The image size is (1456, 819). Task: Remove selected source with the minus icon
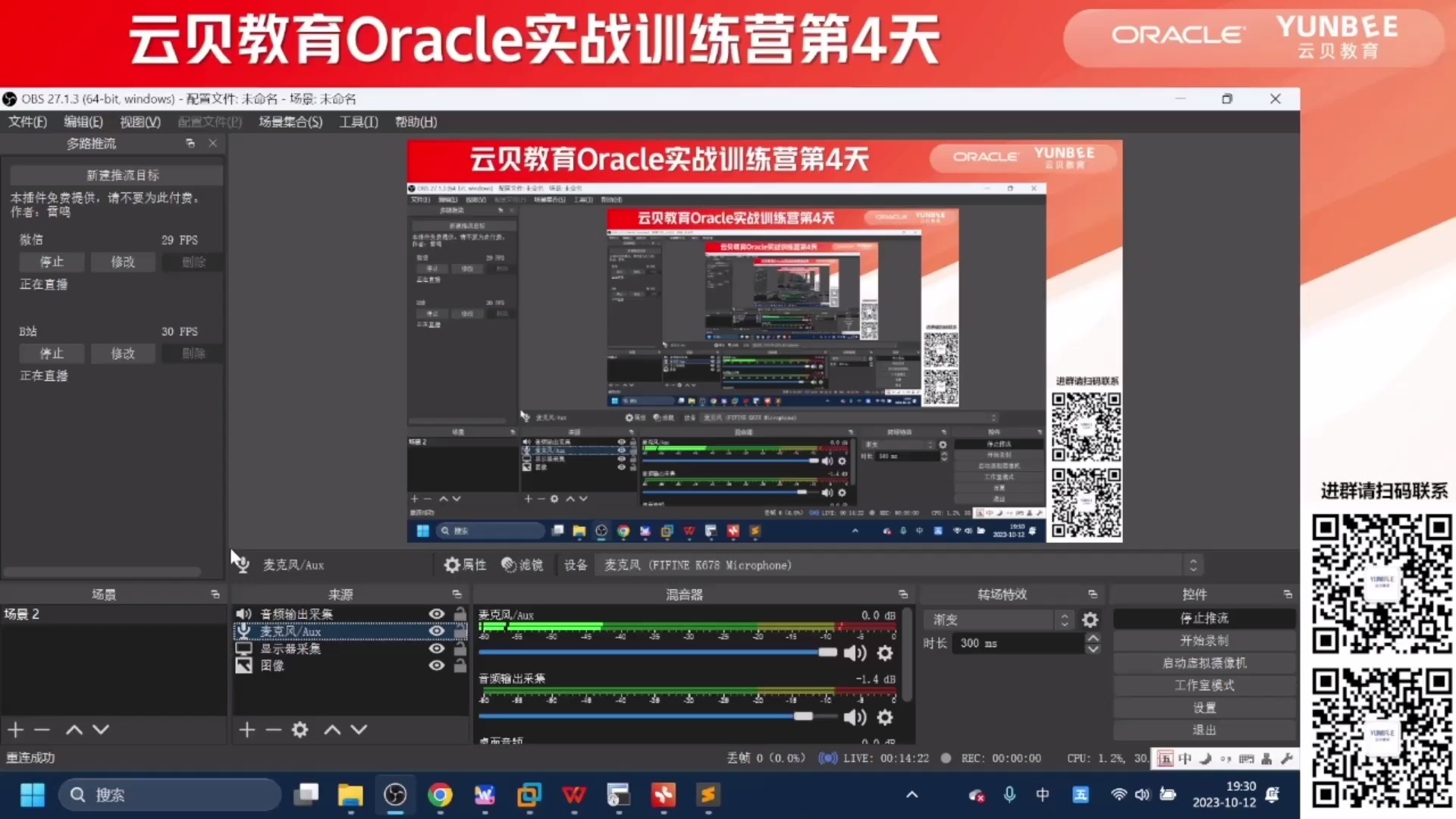(273, 730)
